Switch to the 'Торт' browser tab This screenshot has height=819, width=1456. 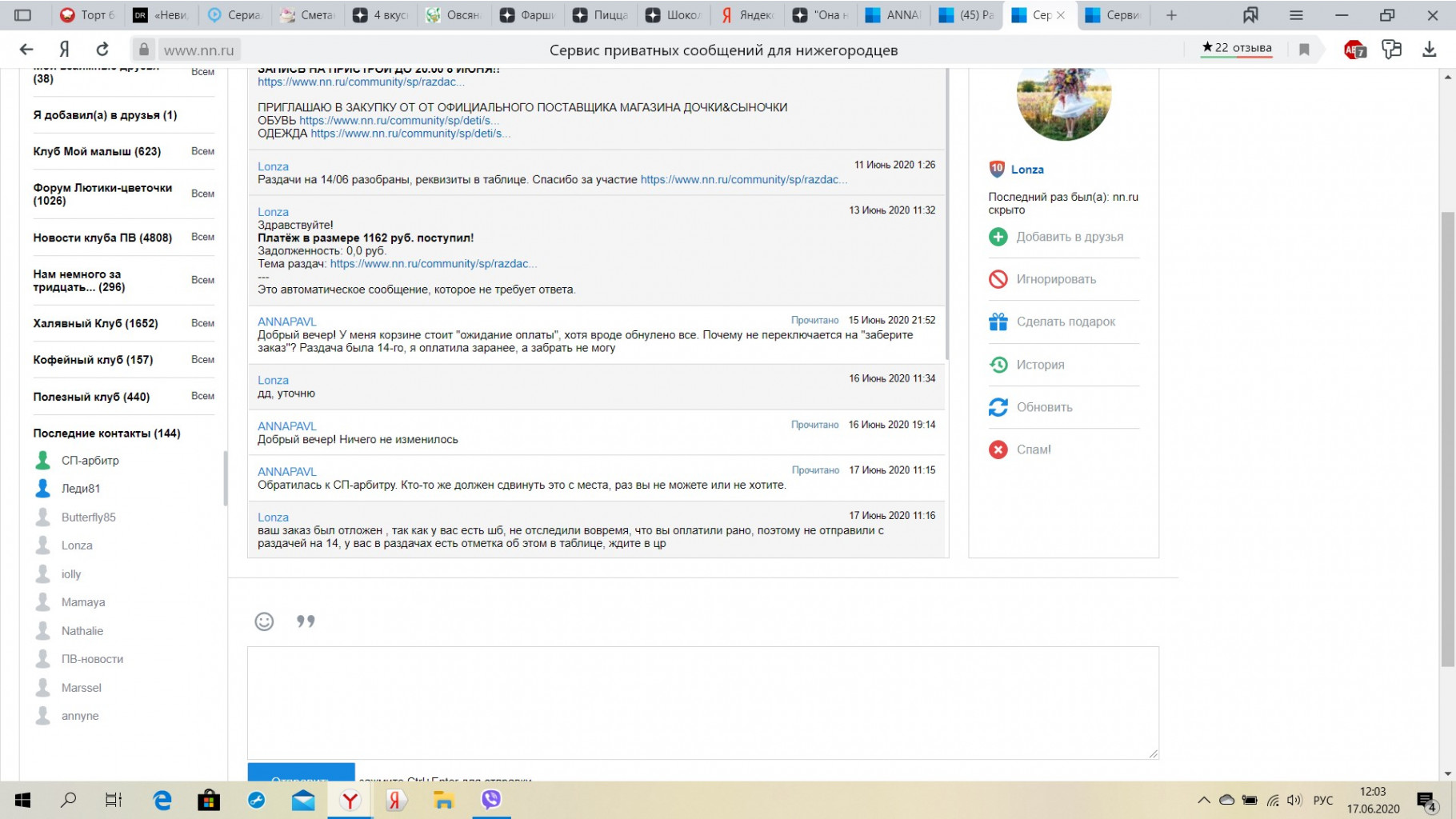point(88,15)
